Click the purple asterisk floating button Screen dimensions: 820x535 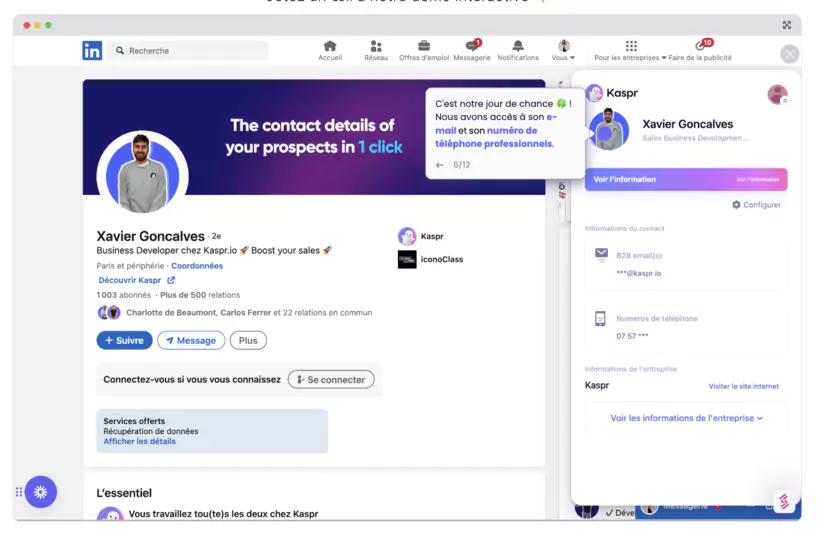41,492
